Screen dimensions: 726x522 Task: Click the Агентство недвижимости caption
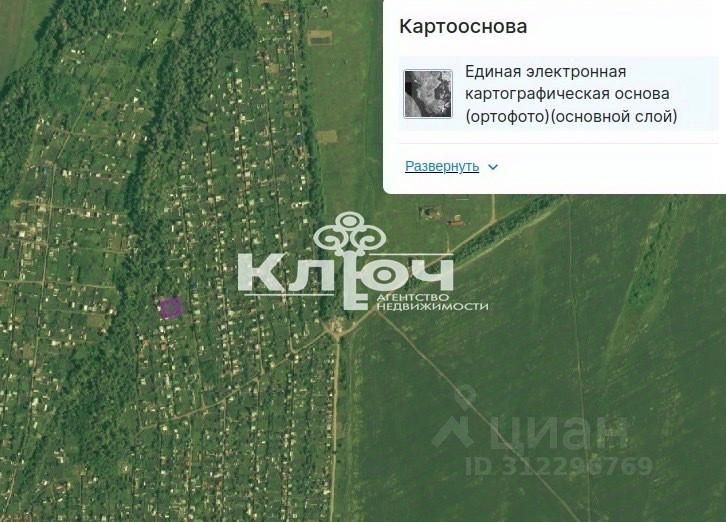click(x=432, y=302)
